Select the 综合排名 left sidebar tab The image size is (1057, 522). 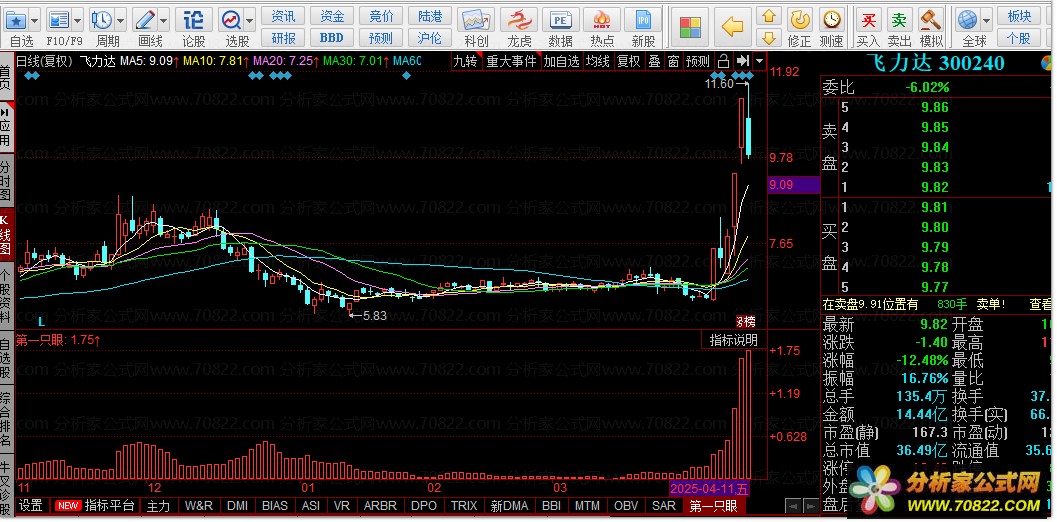pos(5,419)
